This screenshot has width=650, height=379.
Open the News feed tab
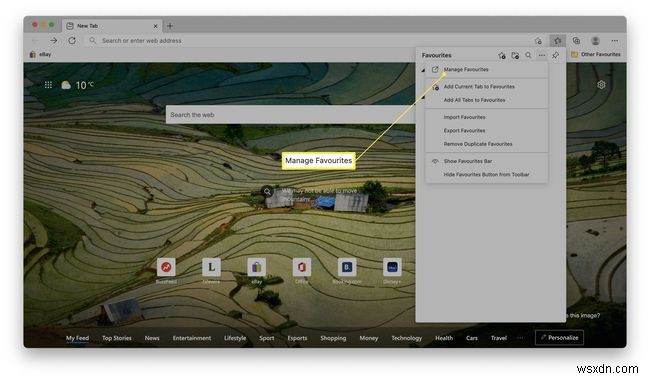pos(152,338)
